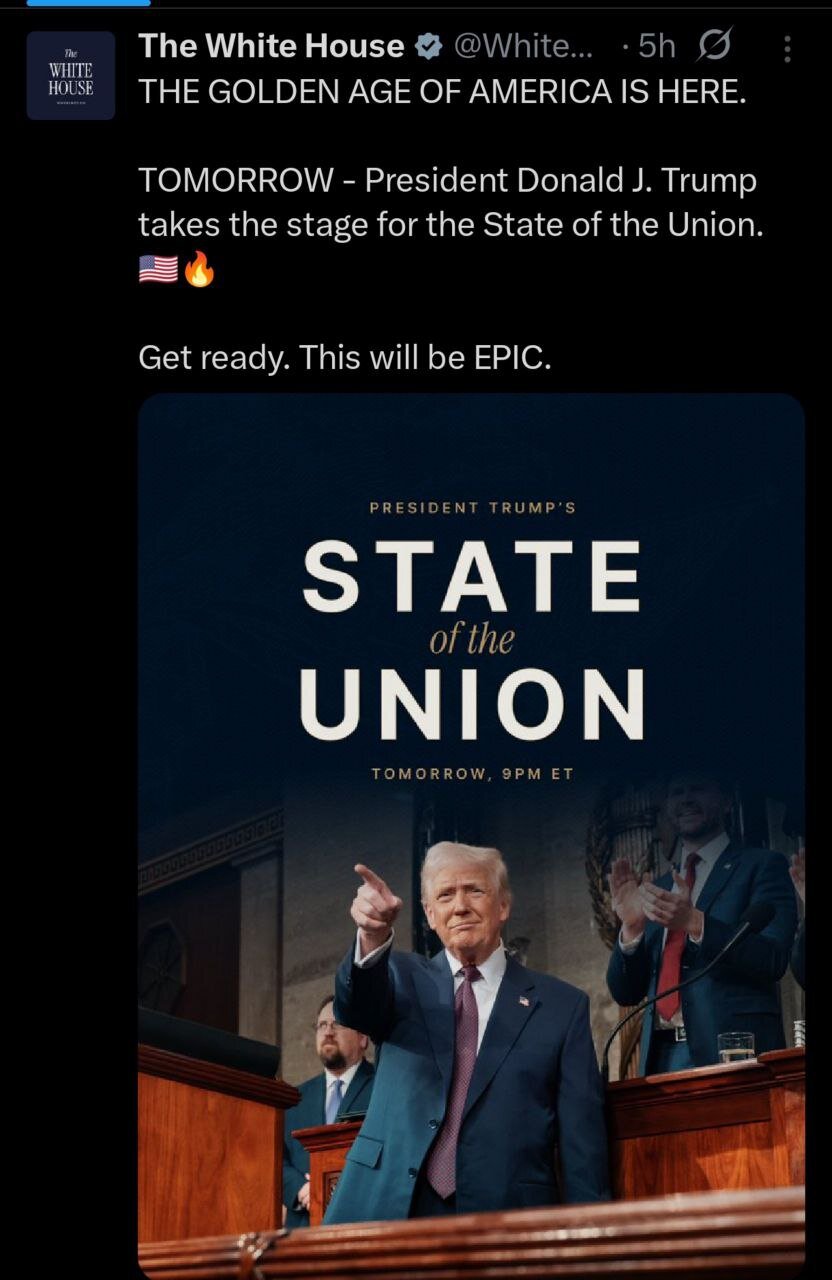Tap the blue verified badge
Screen dimensions: 832x1280
pyautogui.click(x=428, y=46)
